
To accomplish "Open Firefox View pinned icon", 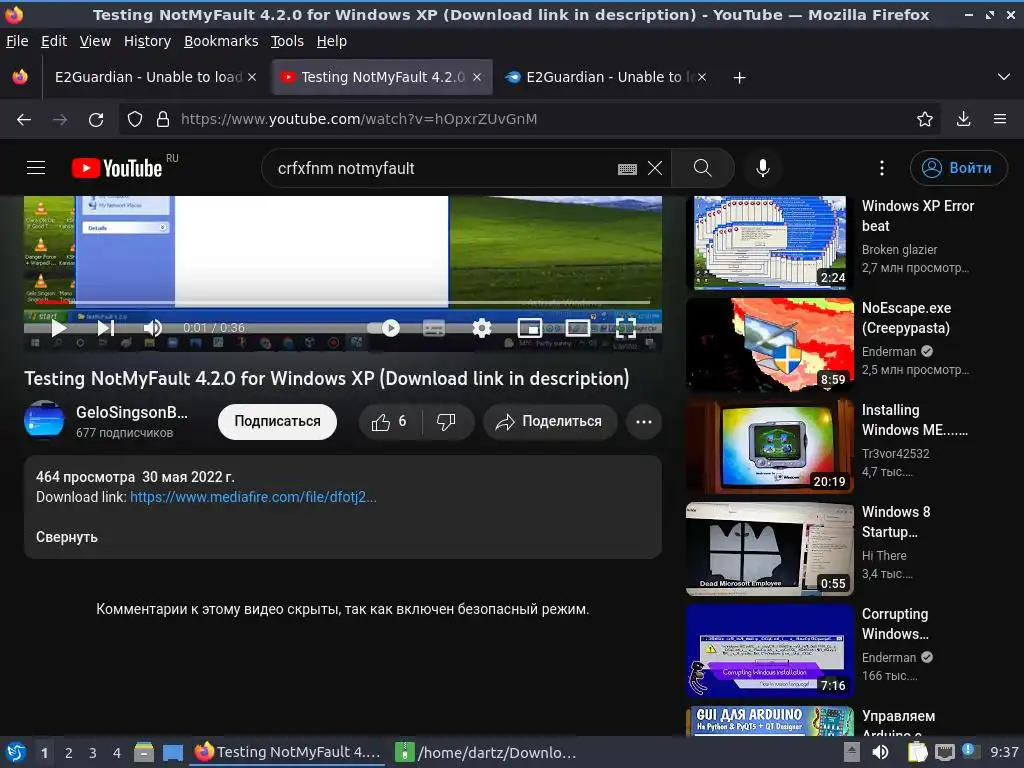I will click(x=20, y=77).
